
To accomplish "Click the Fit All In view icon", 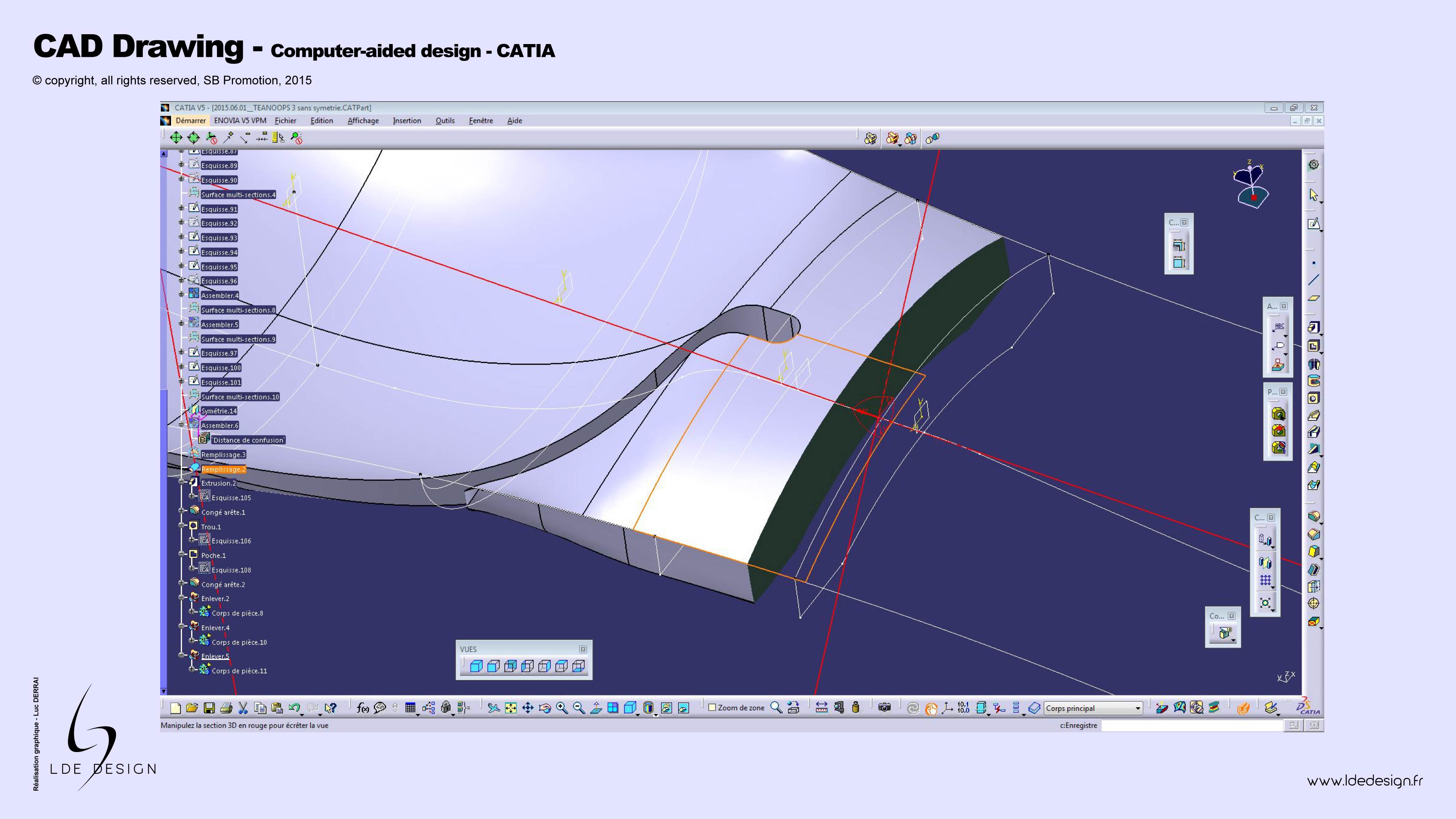I will (x=510, y=708).
